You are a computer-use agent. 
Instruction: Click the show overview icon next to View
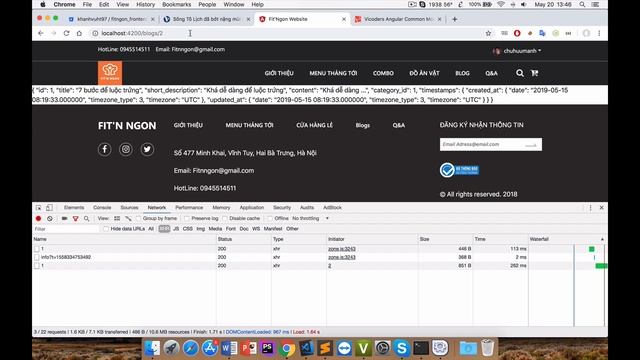point(128,218)
